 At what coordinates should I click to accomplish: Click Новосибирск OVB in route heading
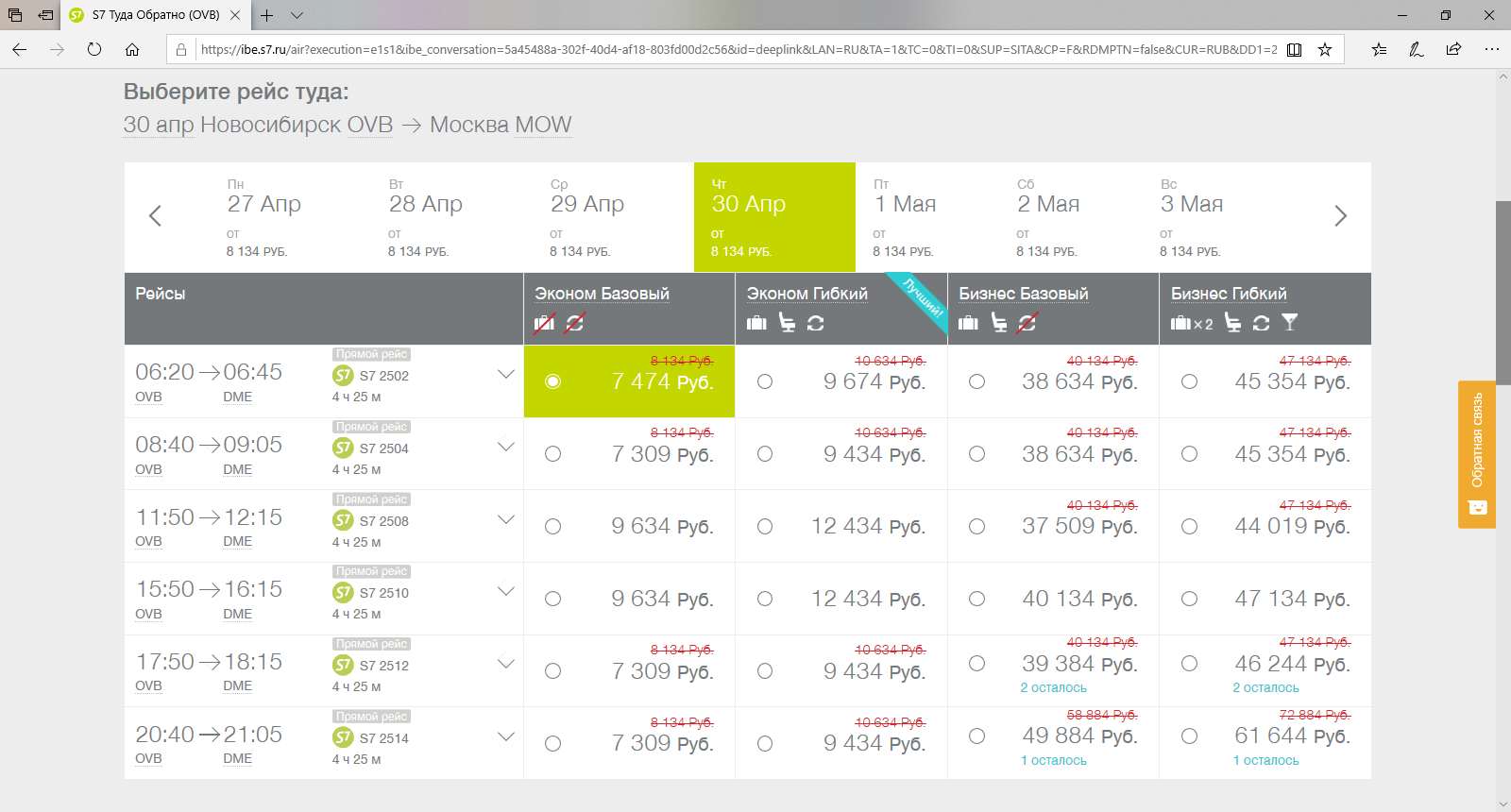[297, 125]
